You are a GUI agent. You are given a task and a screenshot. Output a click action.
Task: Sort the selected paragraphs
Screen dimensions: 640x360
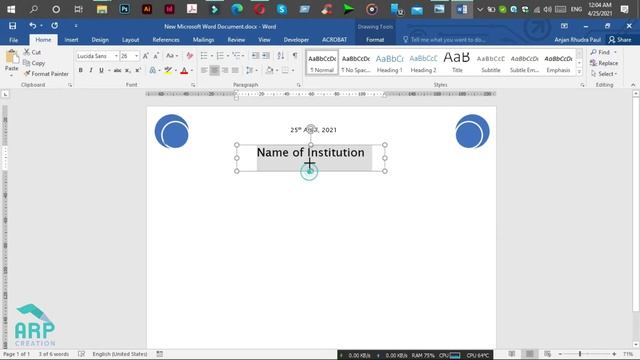[x=281, y=56]
